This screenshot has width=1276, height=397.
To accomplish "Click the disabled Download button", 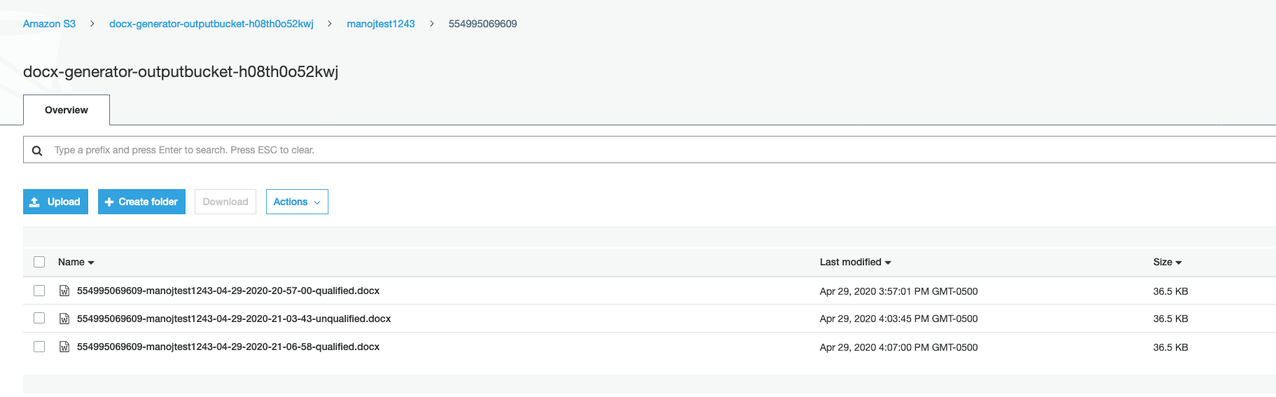I will (225, 202).
